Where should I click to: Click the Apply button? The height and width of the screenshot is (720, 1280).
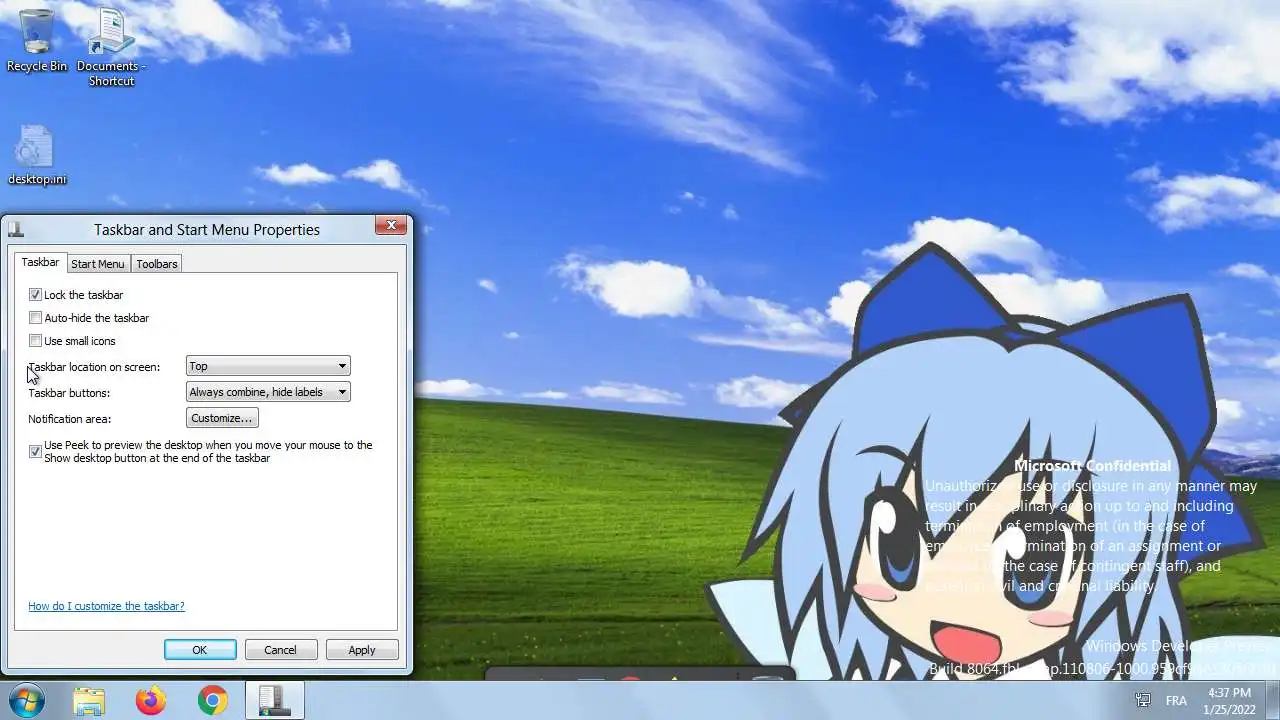pyautogui.click(x=362, y=650)
